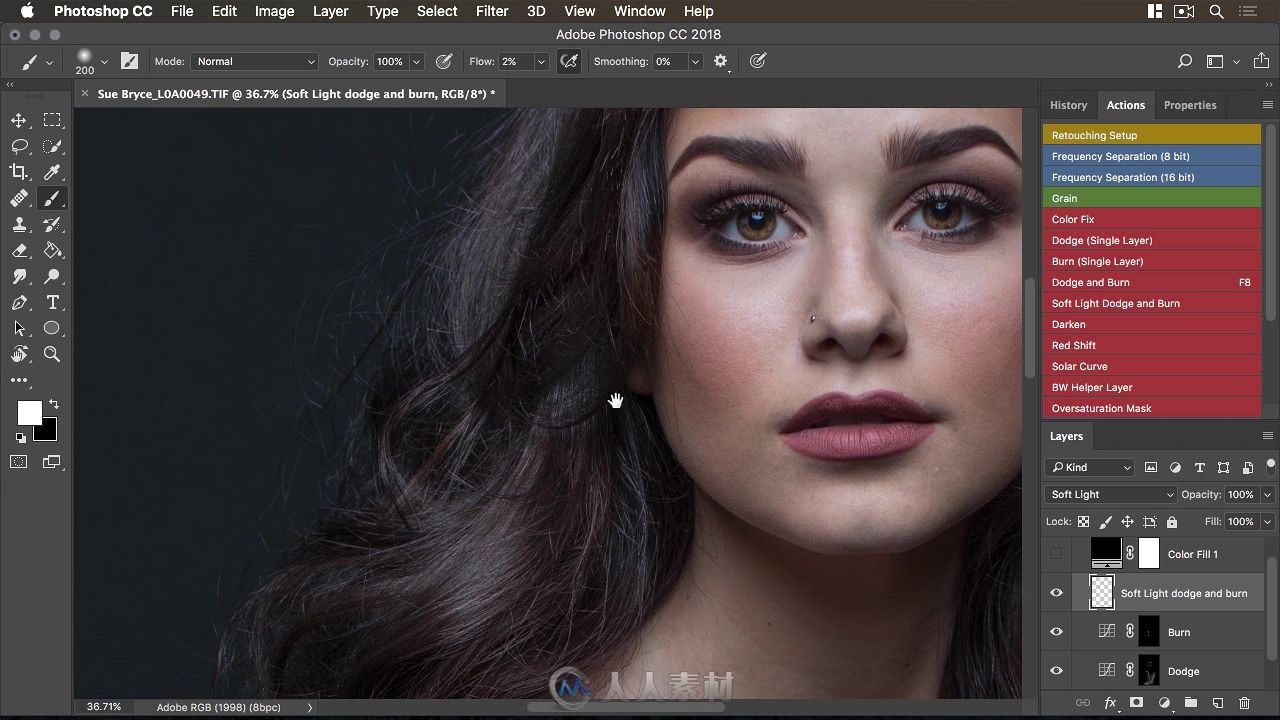Open the Layer menu
Screen dimensions: 1280x720
pyautogui.click(x=330, y=11)
